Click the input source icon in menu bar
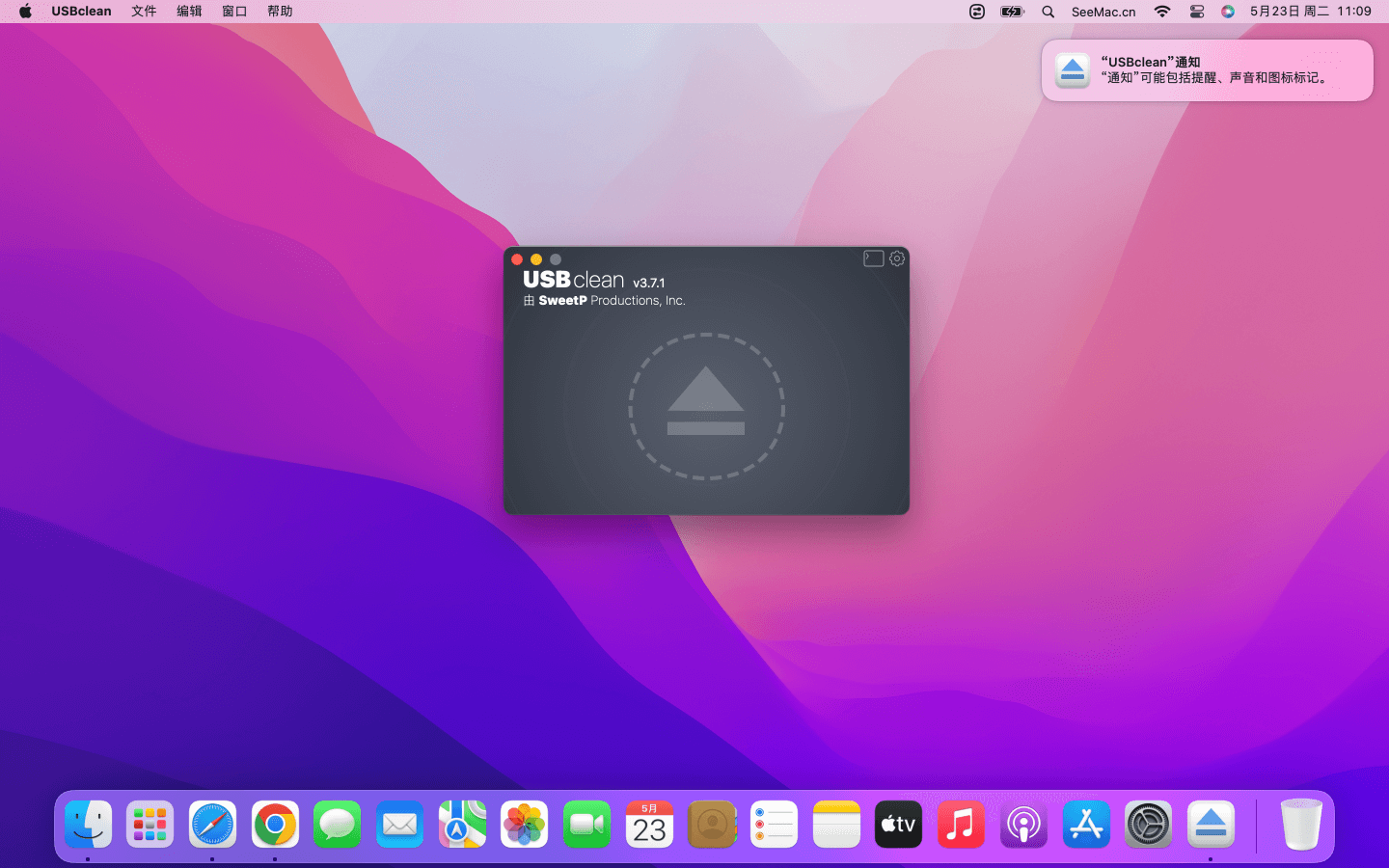The width and height of the screenshot is (1389, 868). [977, 12]
